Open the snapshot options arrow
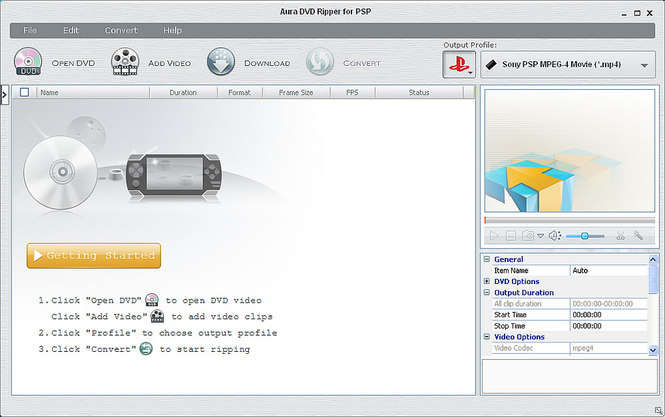Viewport: 665px width, 417px height. coord(540,236)
